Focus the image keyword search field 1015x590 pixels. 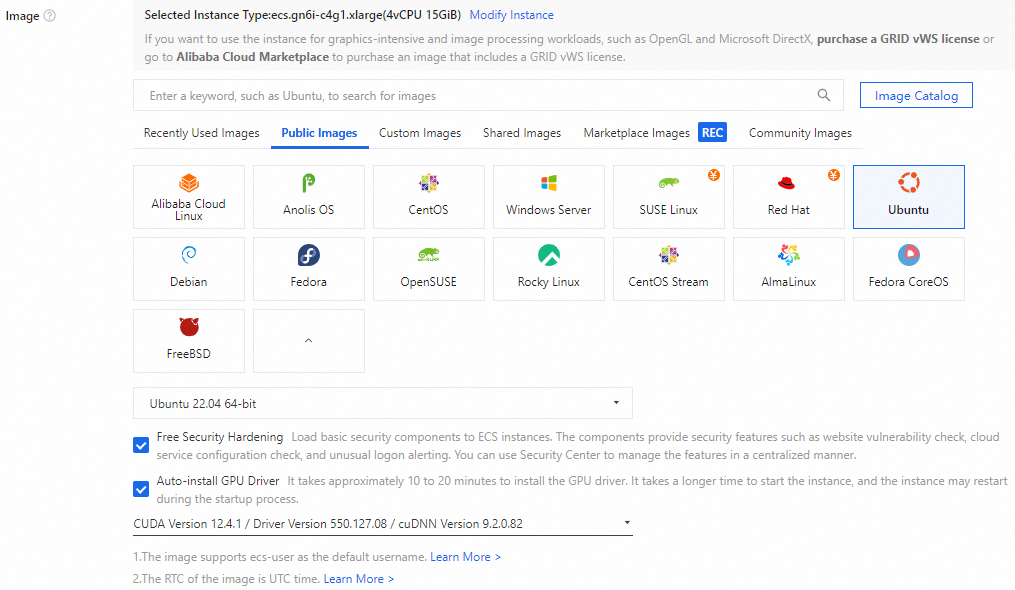(x=470, y=96)
